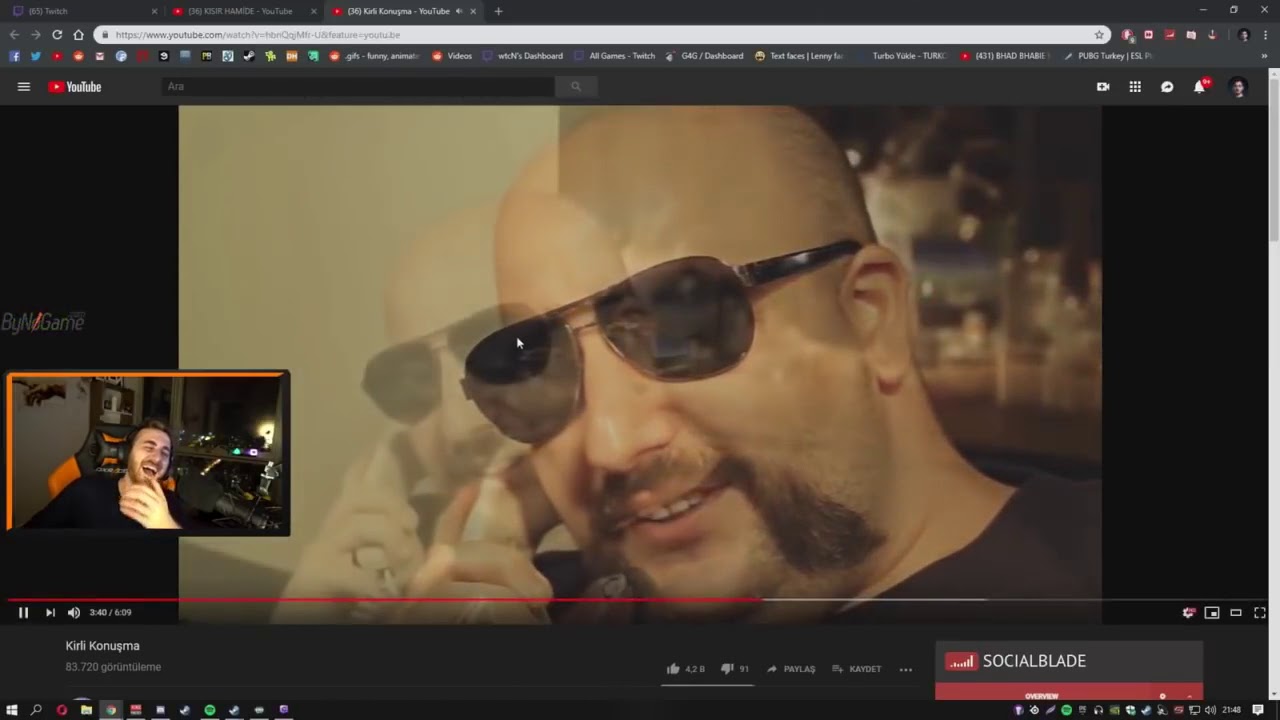Open the Turbo Yükle bookmark
The image size is (1280, 720).
pos(901,56)
